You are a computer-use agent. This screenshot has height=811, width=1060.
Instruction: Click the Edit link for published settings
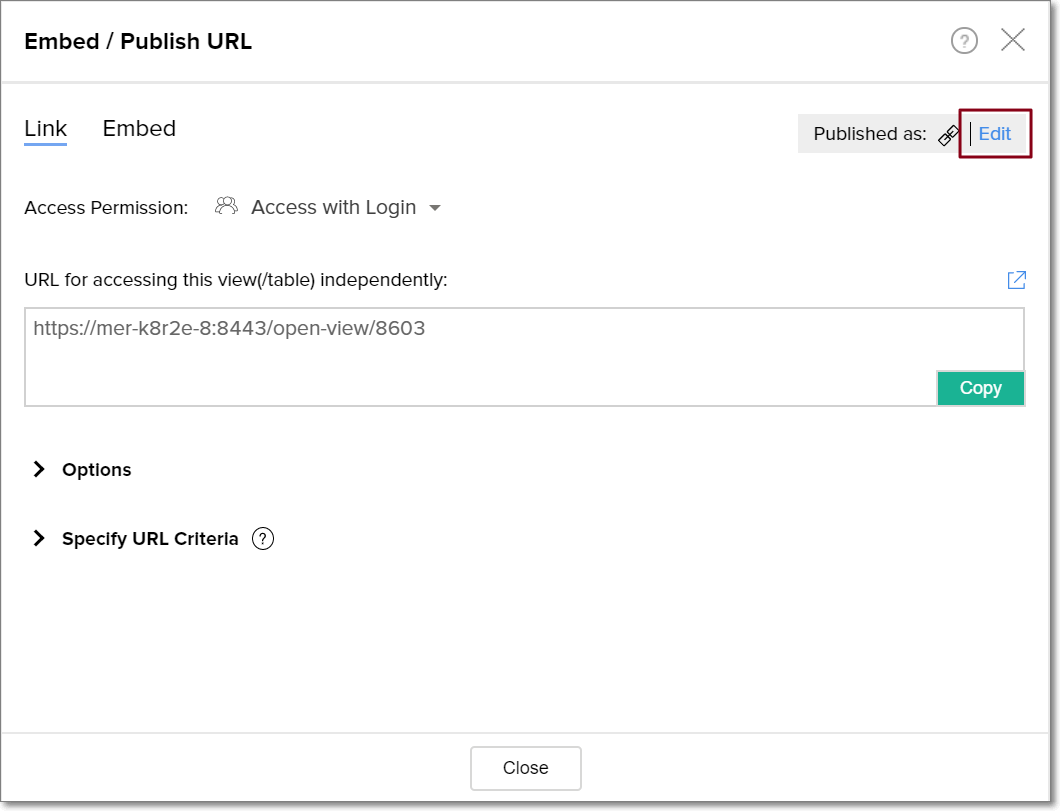(x=994, y=134)
